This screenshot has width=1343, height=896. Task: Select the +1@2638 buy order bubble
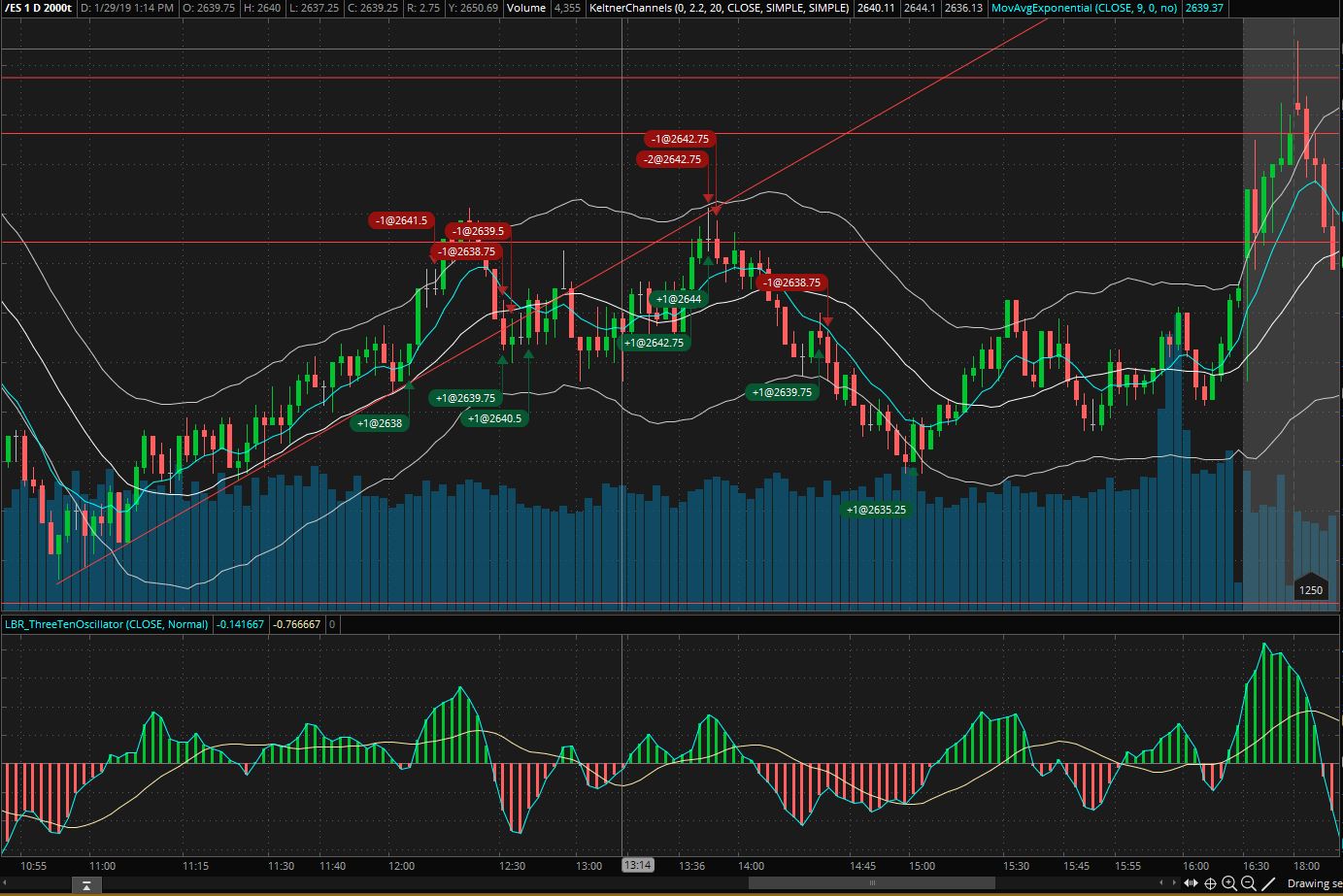tap(380, 423)
